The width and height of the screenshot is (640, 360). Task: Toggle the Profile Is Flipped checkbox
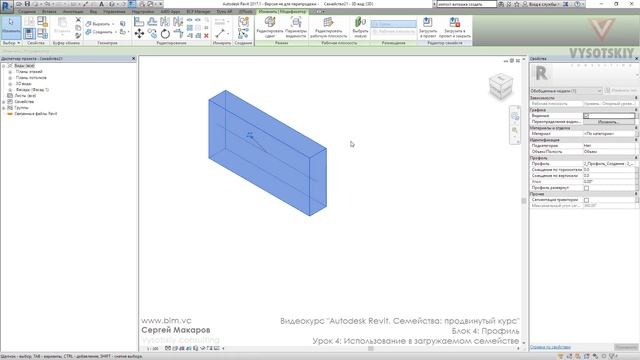pos(586,188)
